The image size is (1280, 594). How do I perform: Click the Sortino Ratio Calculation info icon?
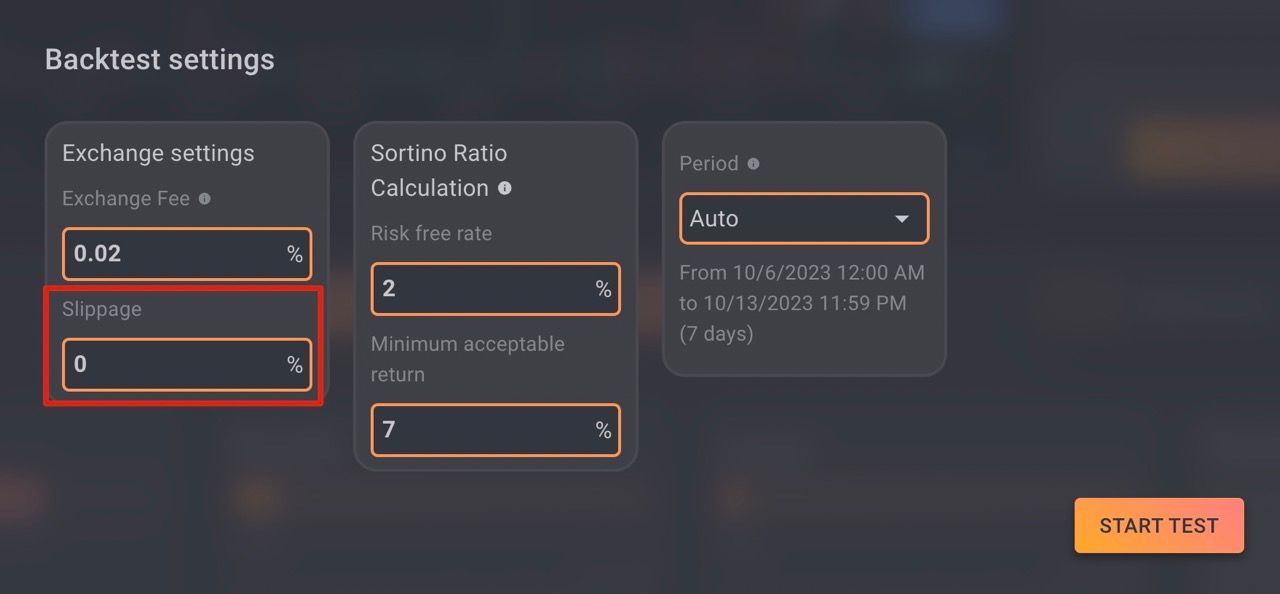(x=505, y=188)
